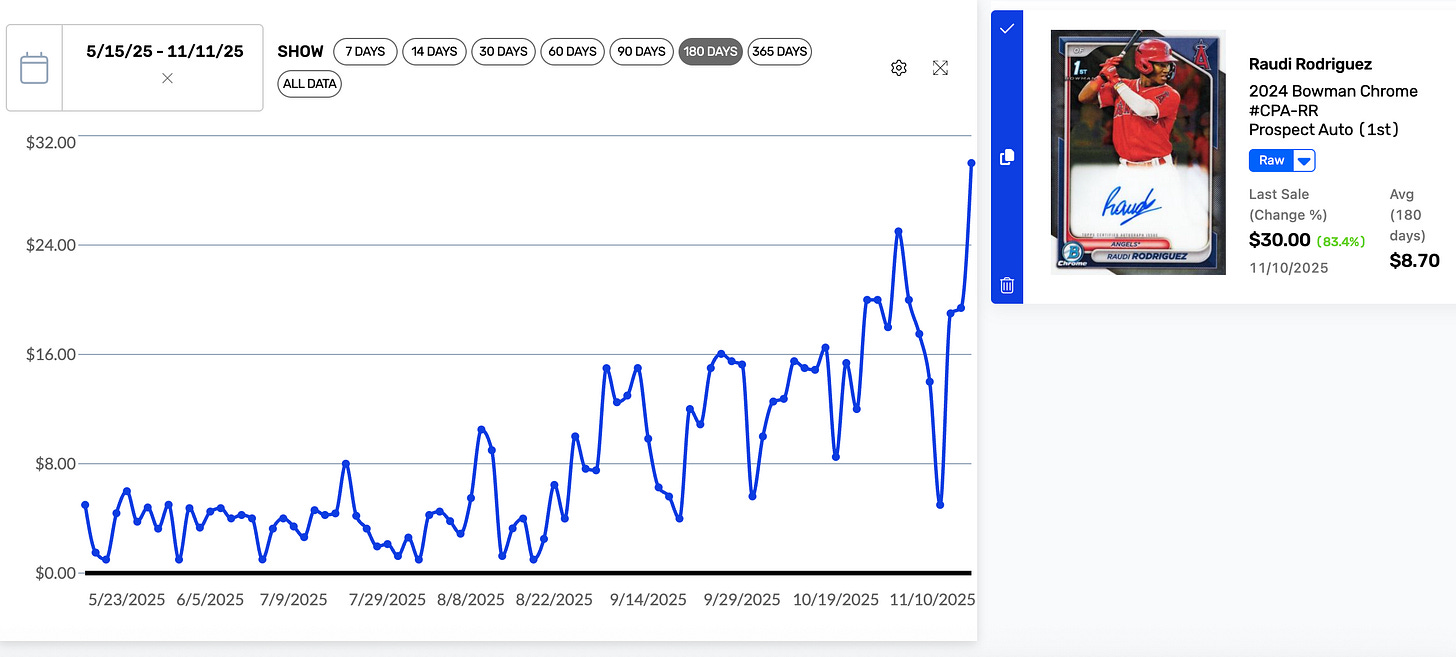Open the Raudi Rodriguez card thumbnail
Screen dimensions: 1456x657
point(1138,151)
